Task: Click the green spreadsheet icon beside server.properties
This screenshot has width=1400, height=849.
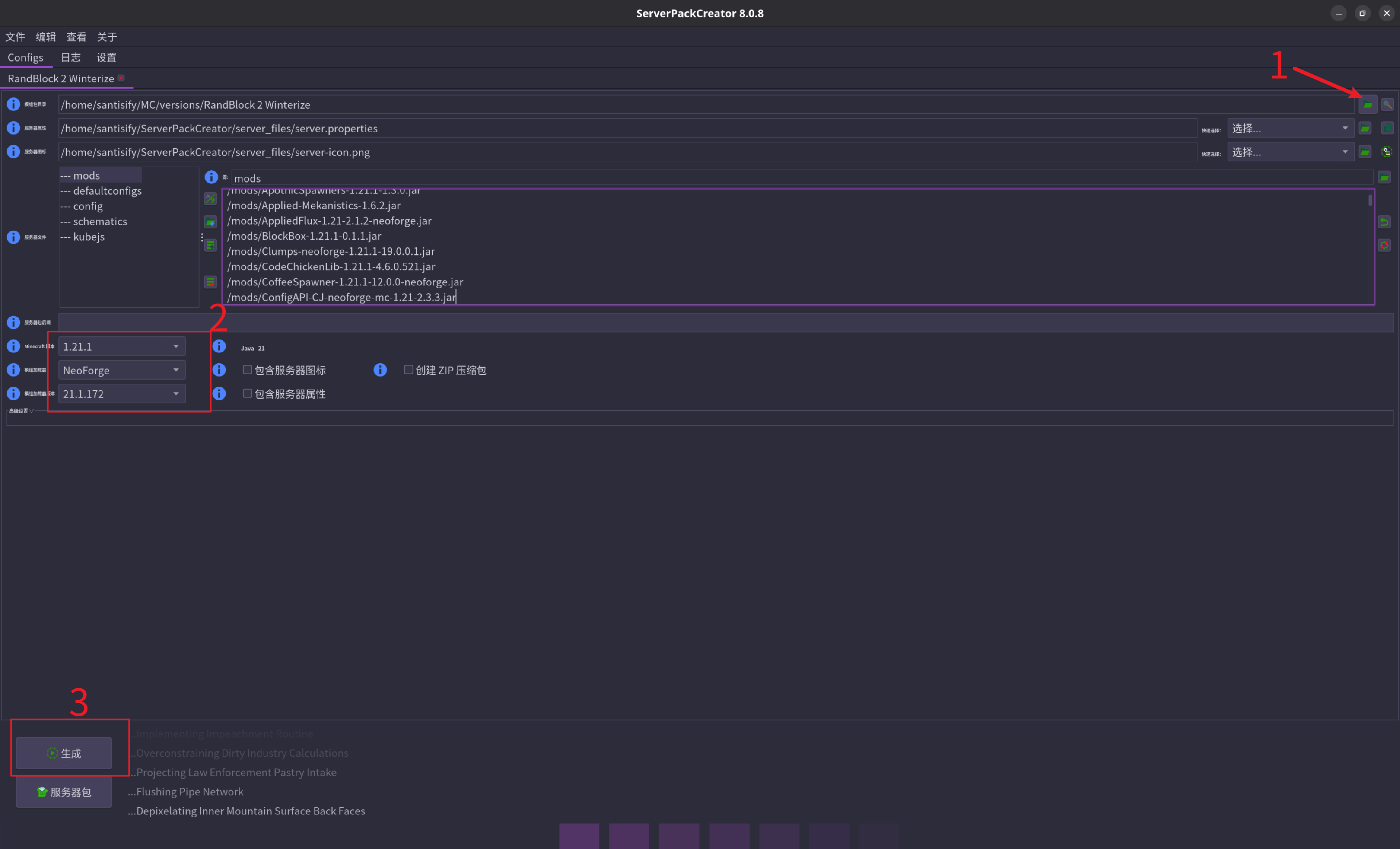Action: [x=1387, y=128]
